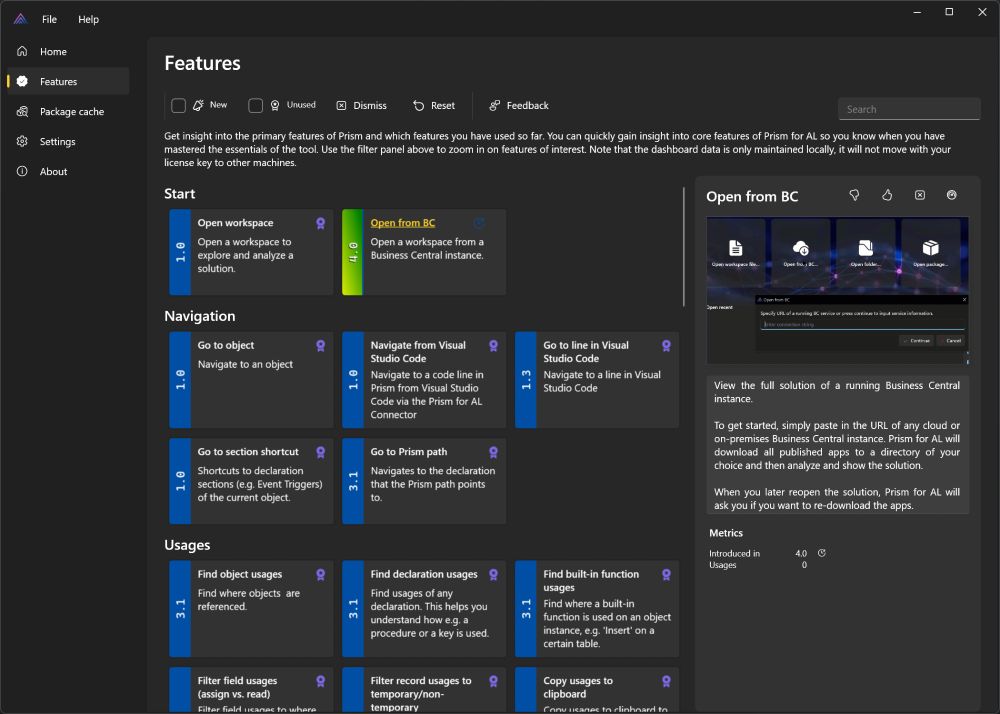Click the Feedback toolbar button
The height and width of the screenshot is (714, 1000).
pyautogui.click(x=518, y=105)
